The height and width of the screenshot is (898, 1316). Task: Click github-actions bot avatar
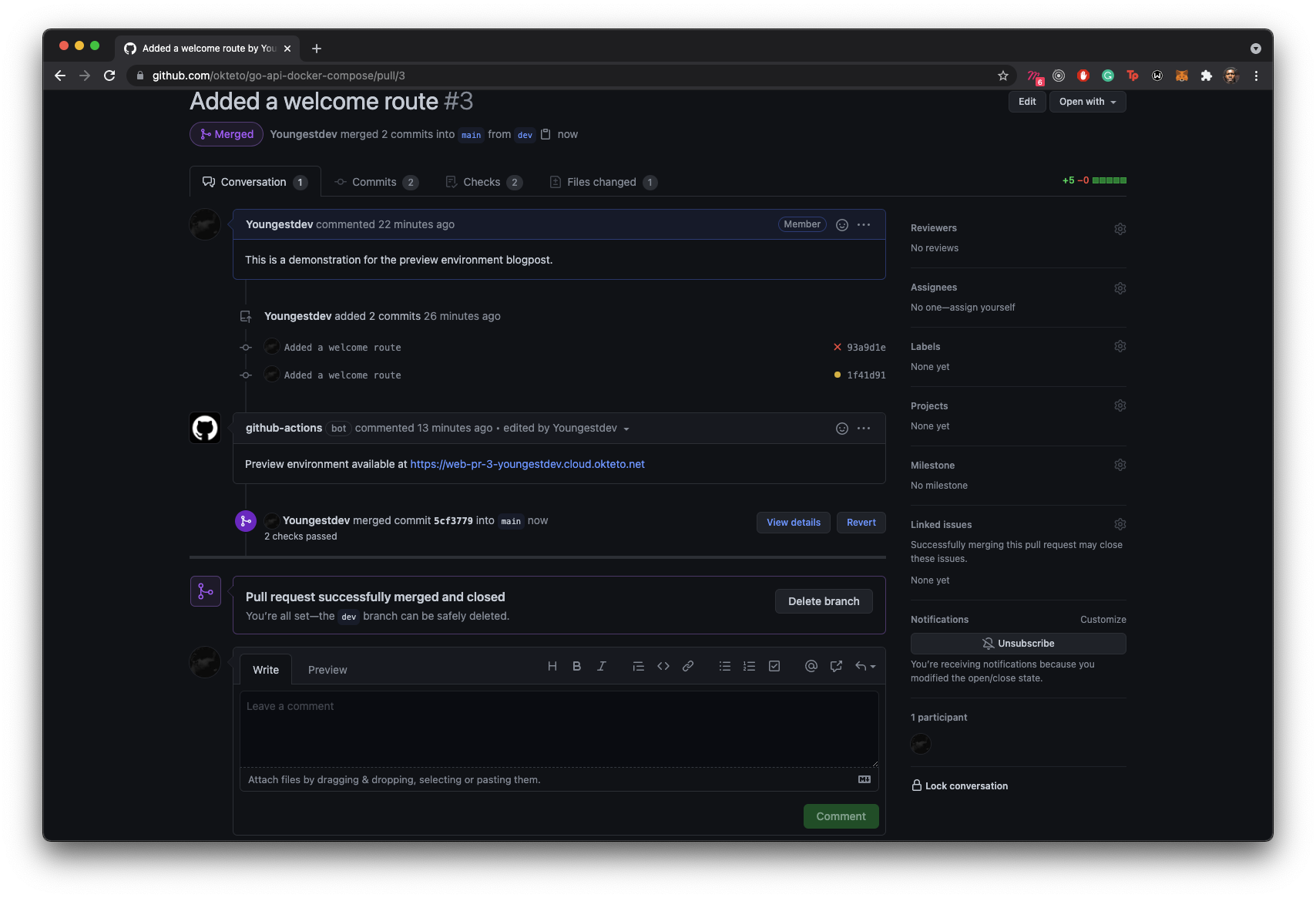205,428
